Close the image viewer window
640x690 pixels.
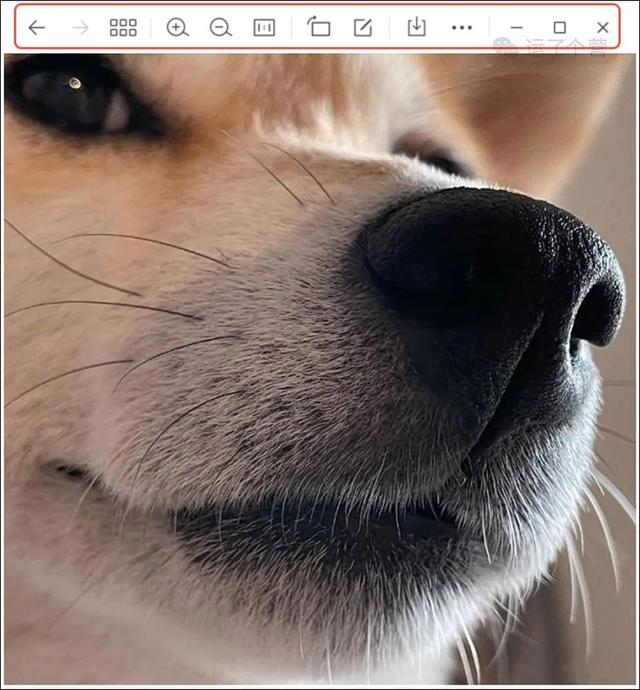pos(603,28)
